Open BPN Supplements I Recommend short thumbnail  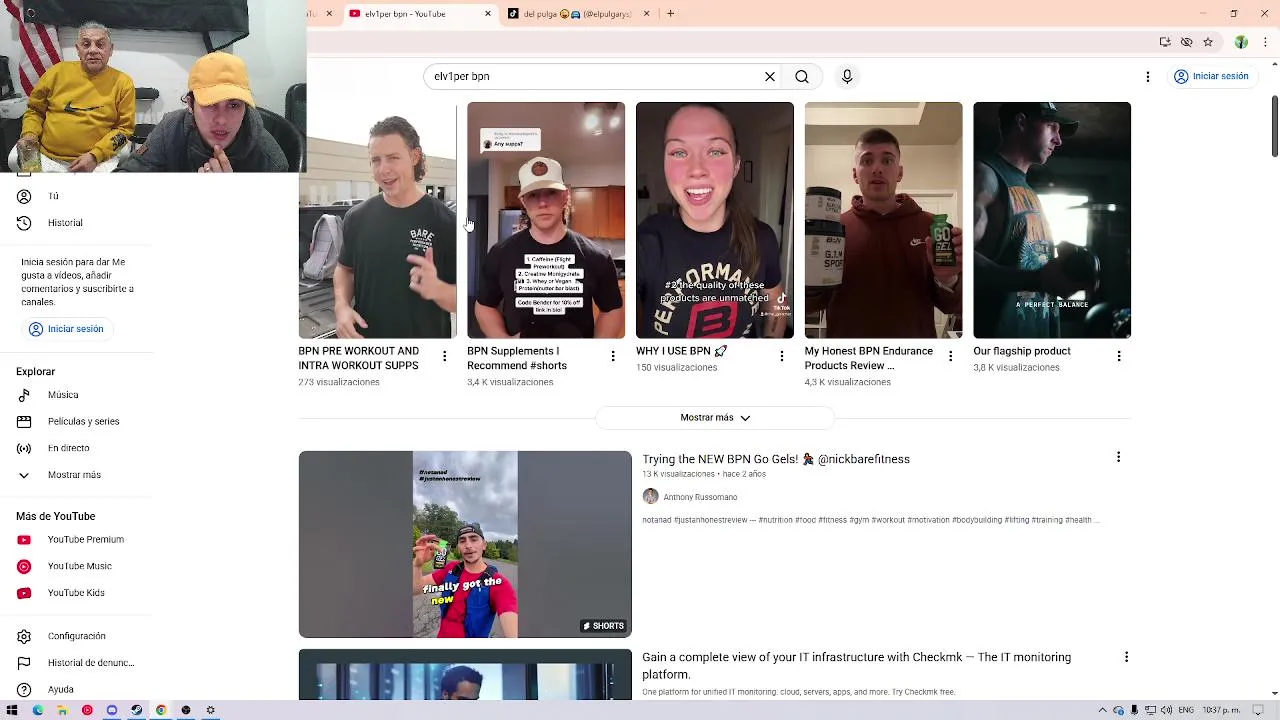(546, 220)
